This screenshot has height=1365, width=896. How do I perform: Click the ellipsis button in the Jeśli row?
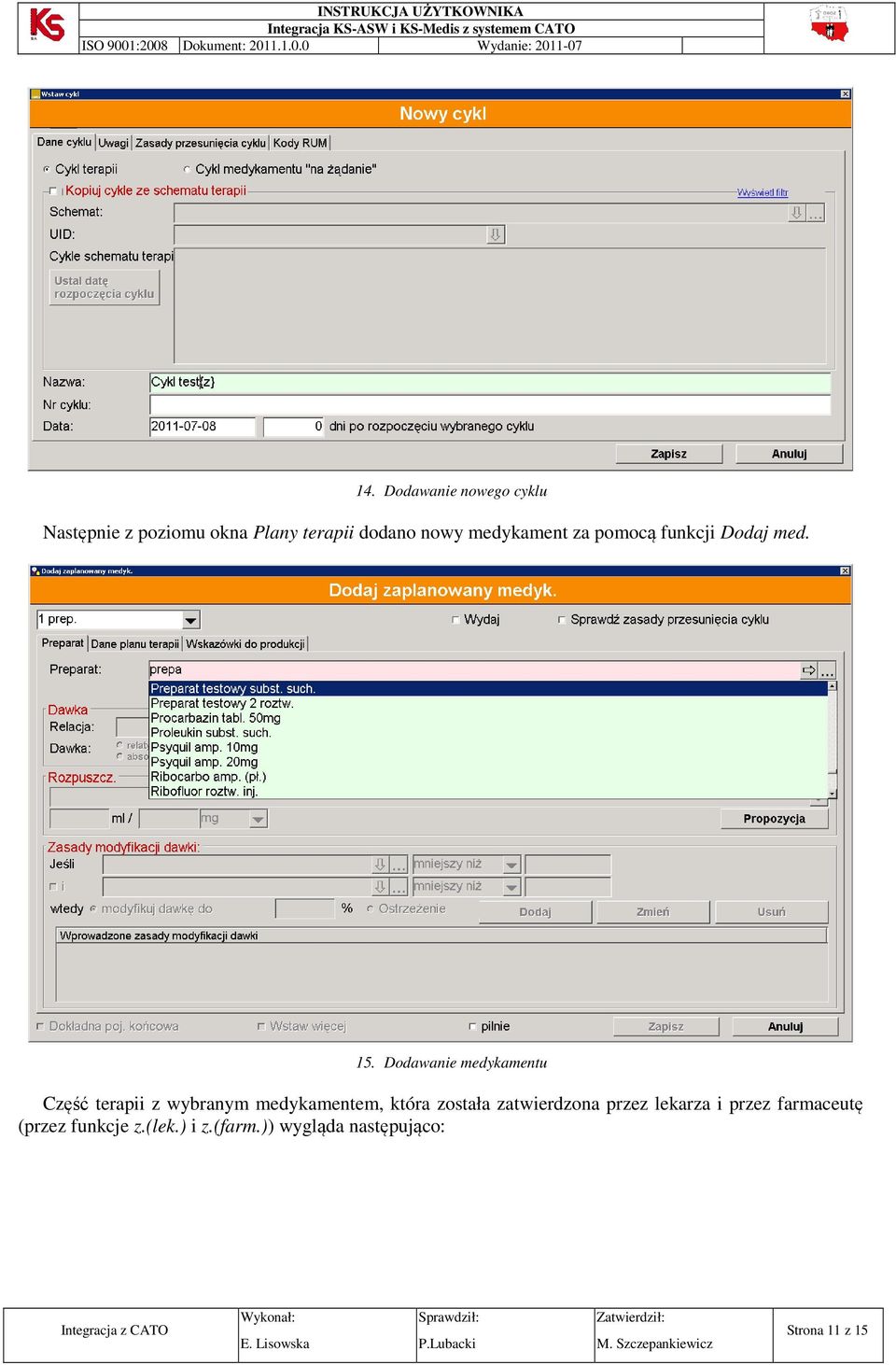pos(399,865)
